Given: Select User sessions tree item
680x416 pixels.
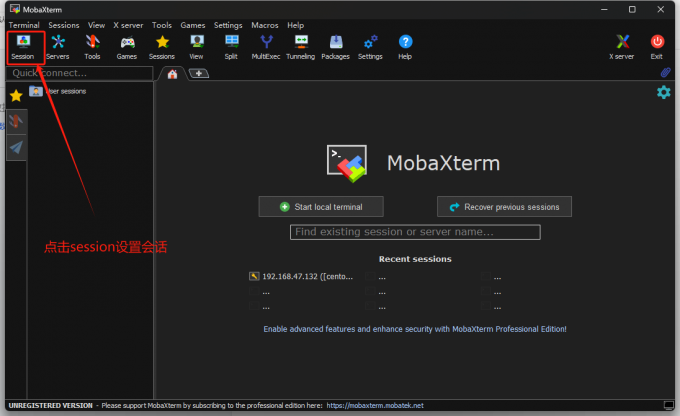Looking at the screenshot, I should pyautogui.click(x=58, y=91).
